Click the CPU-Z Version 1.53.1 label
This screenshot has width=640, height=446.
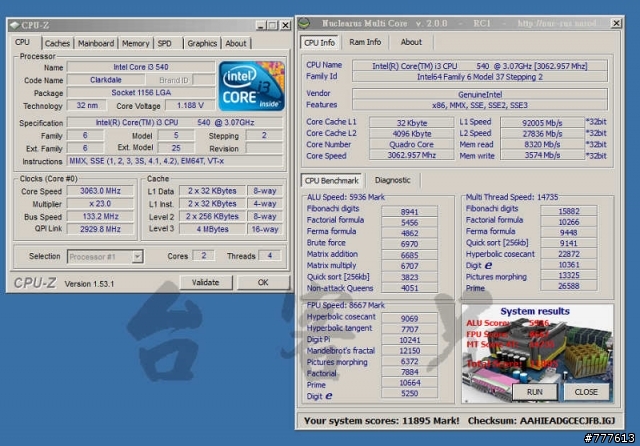(89, 284)
